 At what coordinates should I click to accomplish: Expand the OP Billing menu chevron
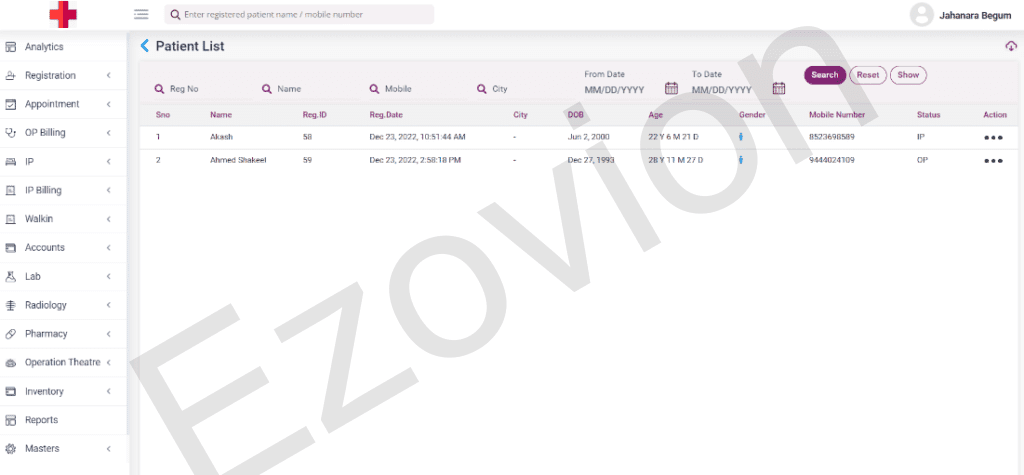pos(108,133)
